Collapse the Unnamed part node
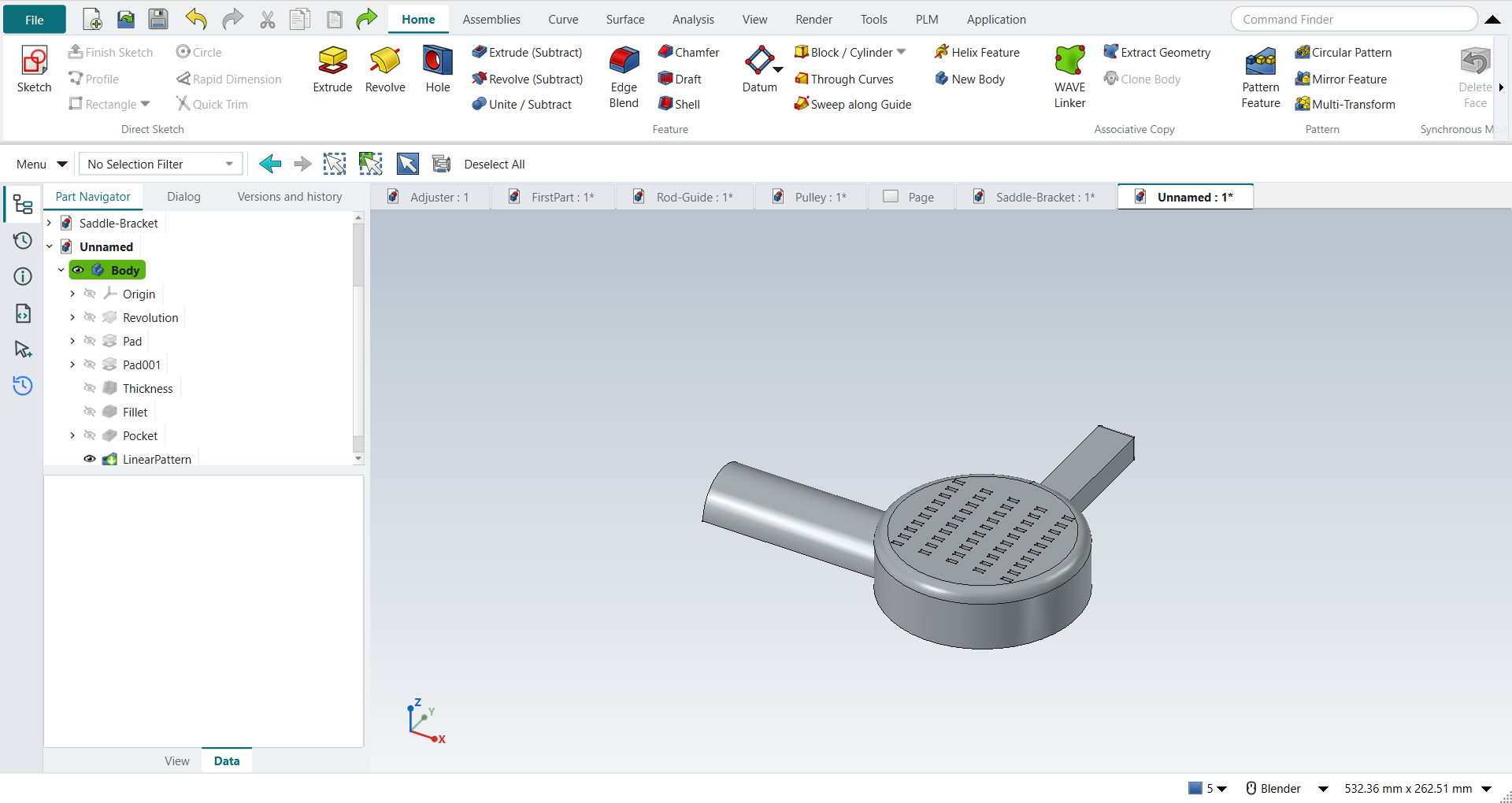Image resolution: width=1512 pixels, height=803 pixels. [x=50, y=246]
